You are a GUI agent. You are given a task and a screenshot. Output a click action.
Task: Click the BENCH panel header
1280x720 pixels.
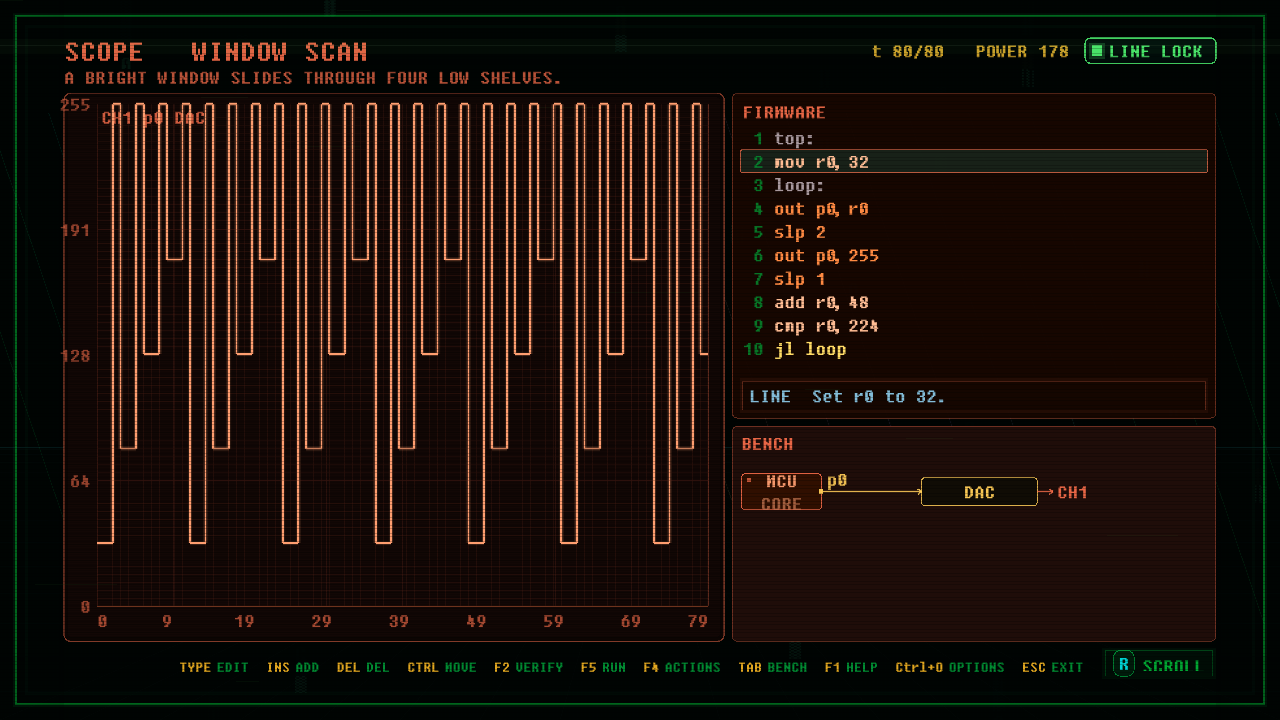(x=768, y=444)
